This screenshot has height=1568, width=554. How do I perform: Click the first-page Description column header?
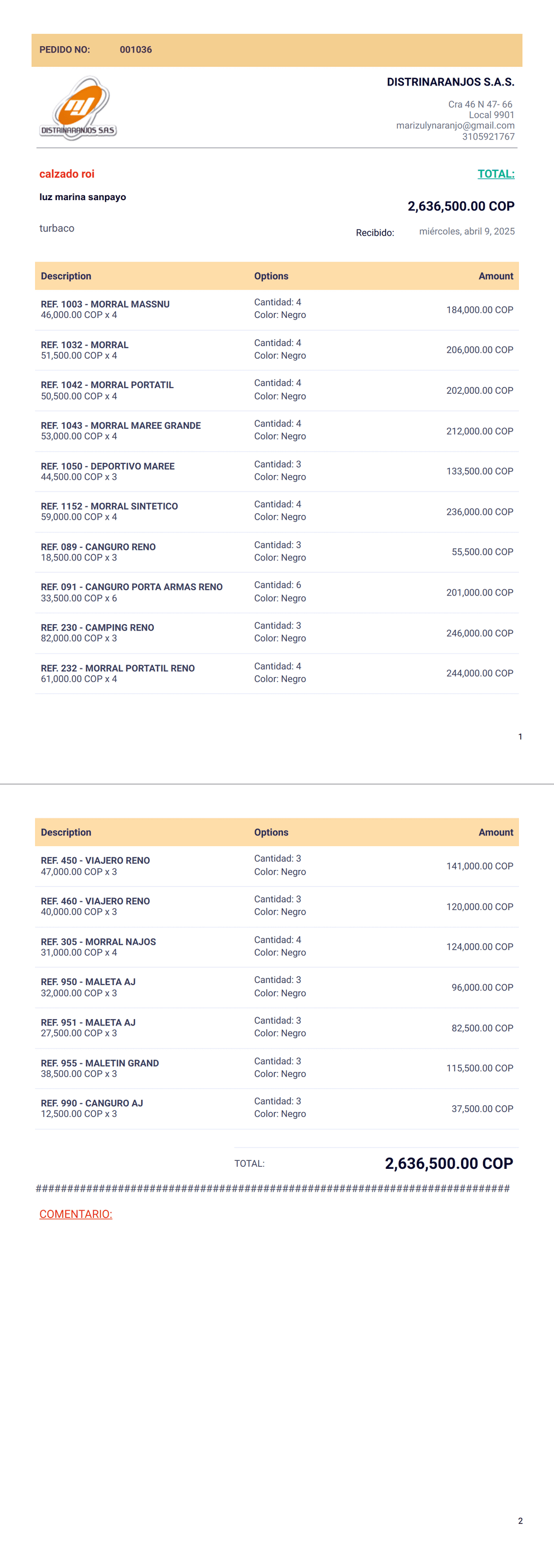pyautogui.click(x=66, y=277)
